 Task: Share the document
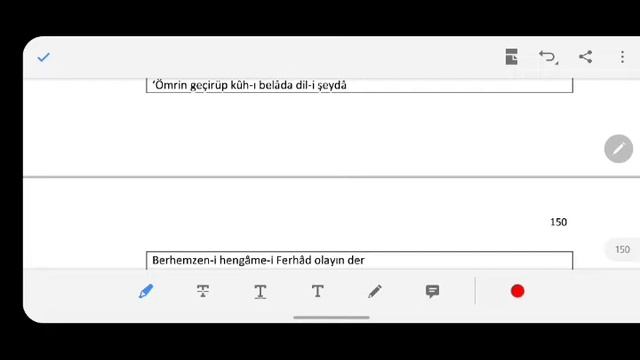(586, 57)
